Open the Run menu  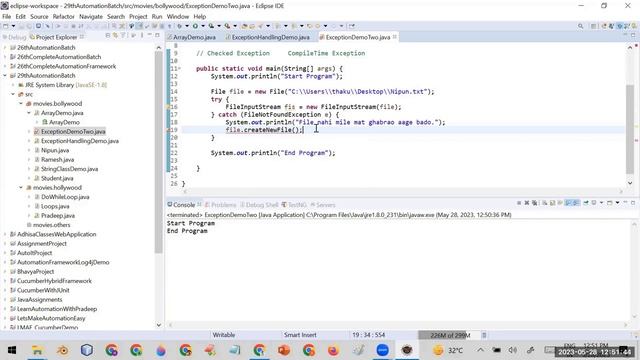pos(157,17)
